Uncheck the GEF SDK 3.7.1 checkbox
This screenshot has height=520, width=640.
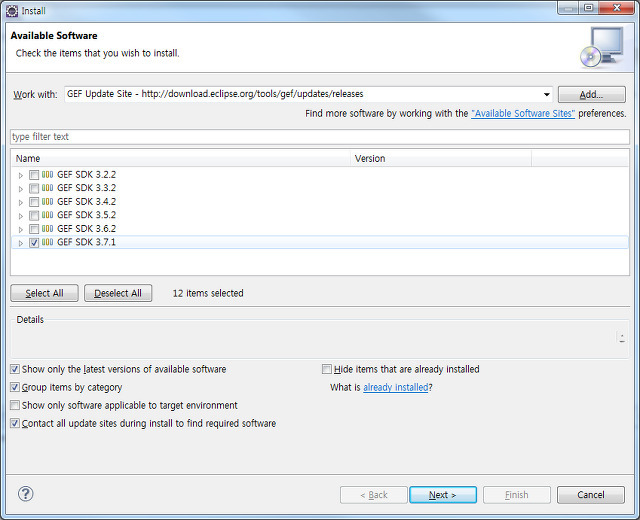(x=34, y=242)
